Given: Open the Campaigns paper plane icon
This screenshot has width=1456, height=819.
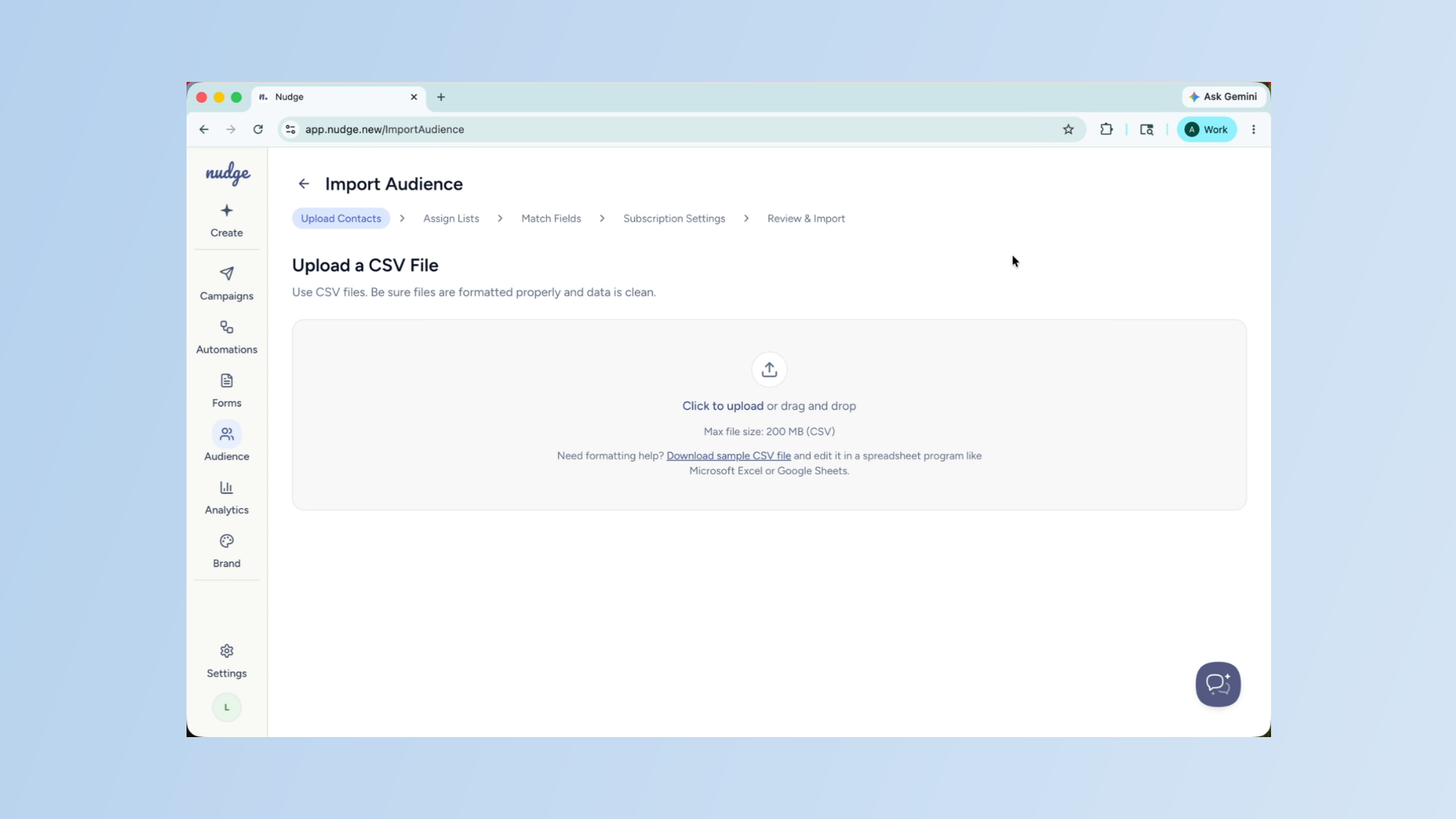Looking at the screenshot, I should tap(227, 274).
